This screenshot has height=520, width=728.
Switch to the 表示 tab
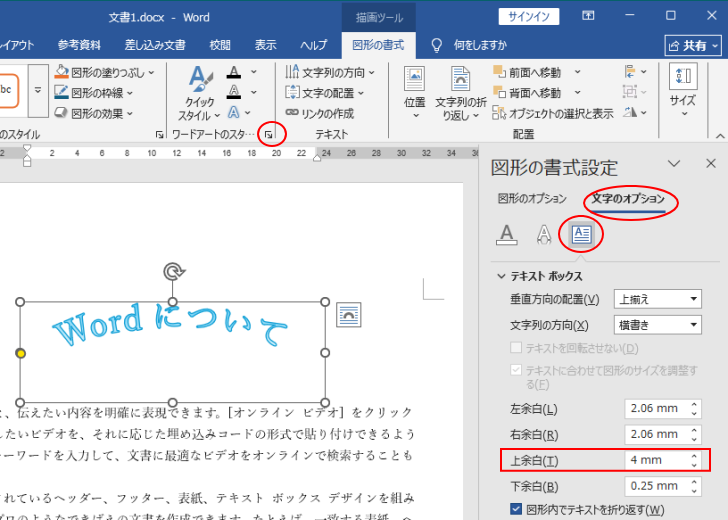[266, 45]
